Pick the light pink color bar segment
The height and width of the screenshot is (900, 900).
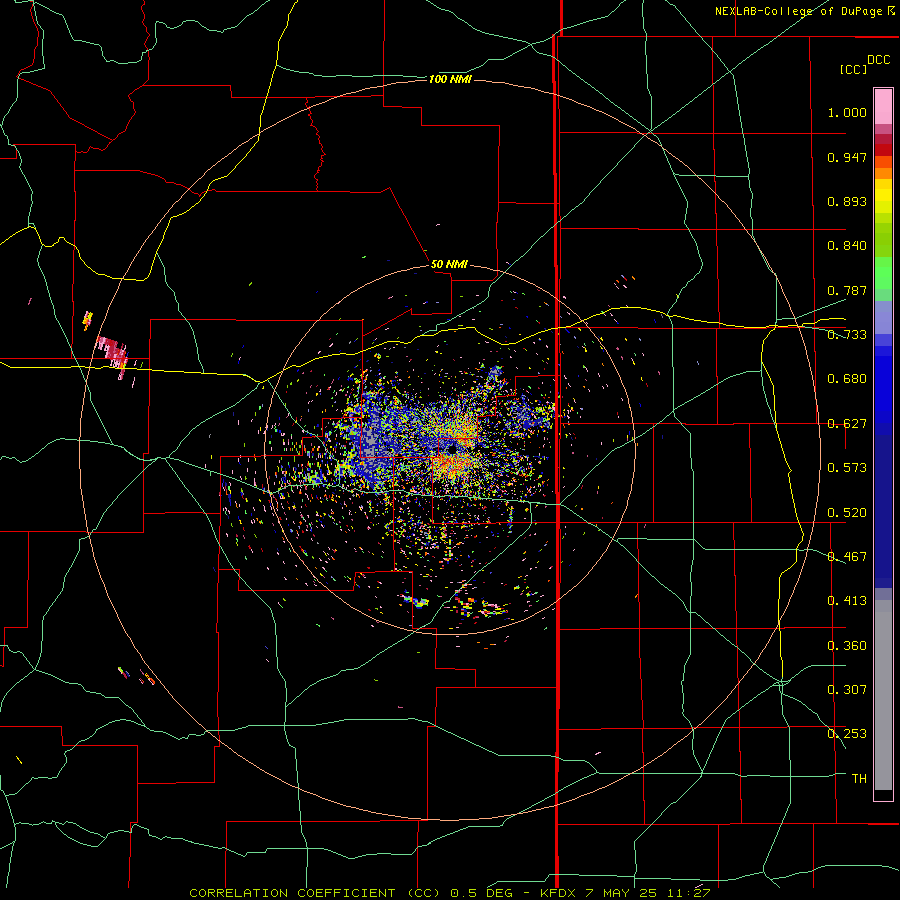(883, 106)
